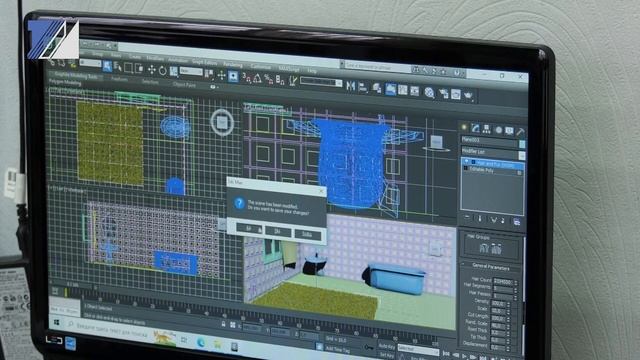640x360 pixels.
Task: Switch to the Motion command panel tab
Action: tap(498, 130)
